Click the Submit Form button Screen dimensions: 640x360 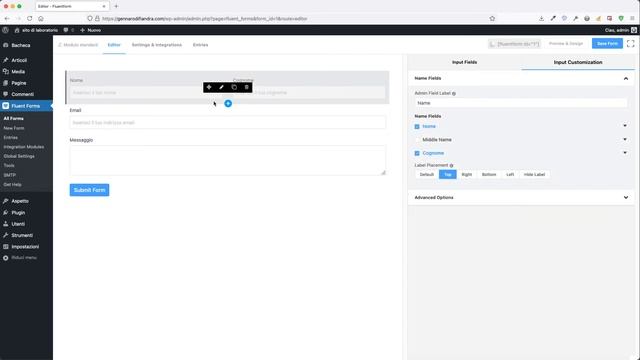[89, 190]
